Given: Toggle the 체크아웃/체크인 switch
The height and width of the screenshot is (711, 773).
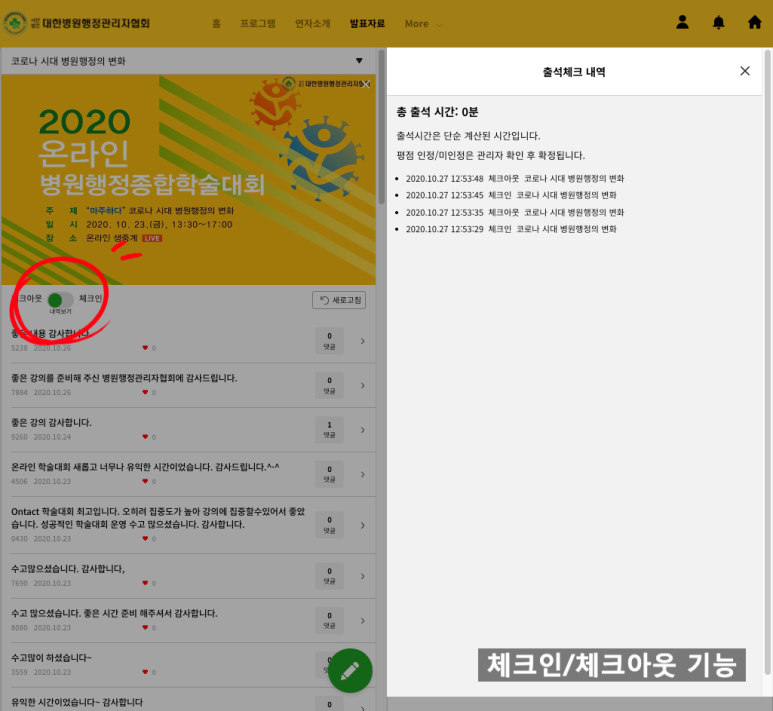Looking at the screenshot, I should (x=60, y=299).
